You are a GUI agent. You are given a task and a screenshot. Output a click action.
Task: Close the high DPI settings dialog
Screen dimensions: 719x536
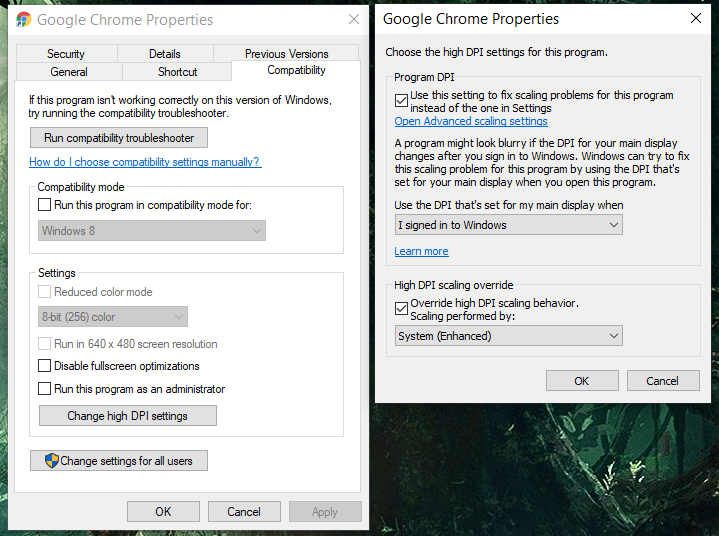pyautogui.click(x=696, y=18)
